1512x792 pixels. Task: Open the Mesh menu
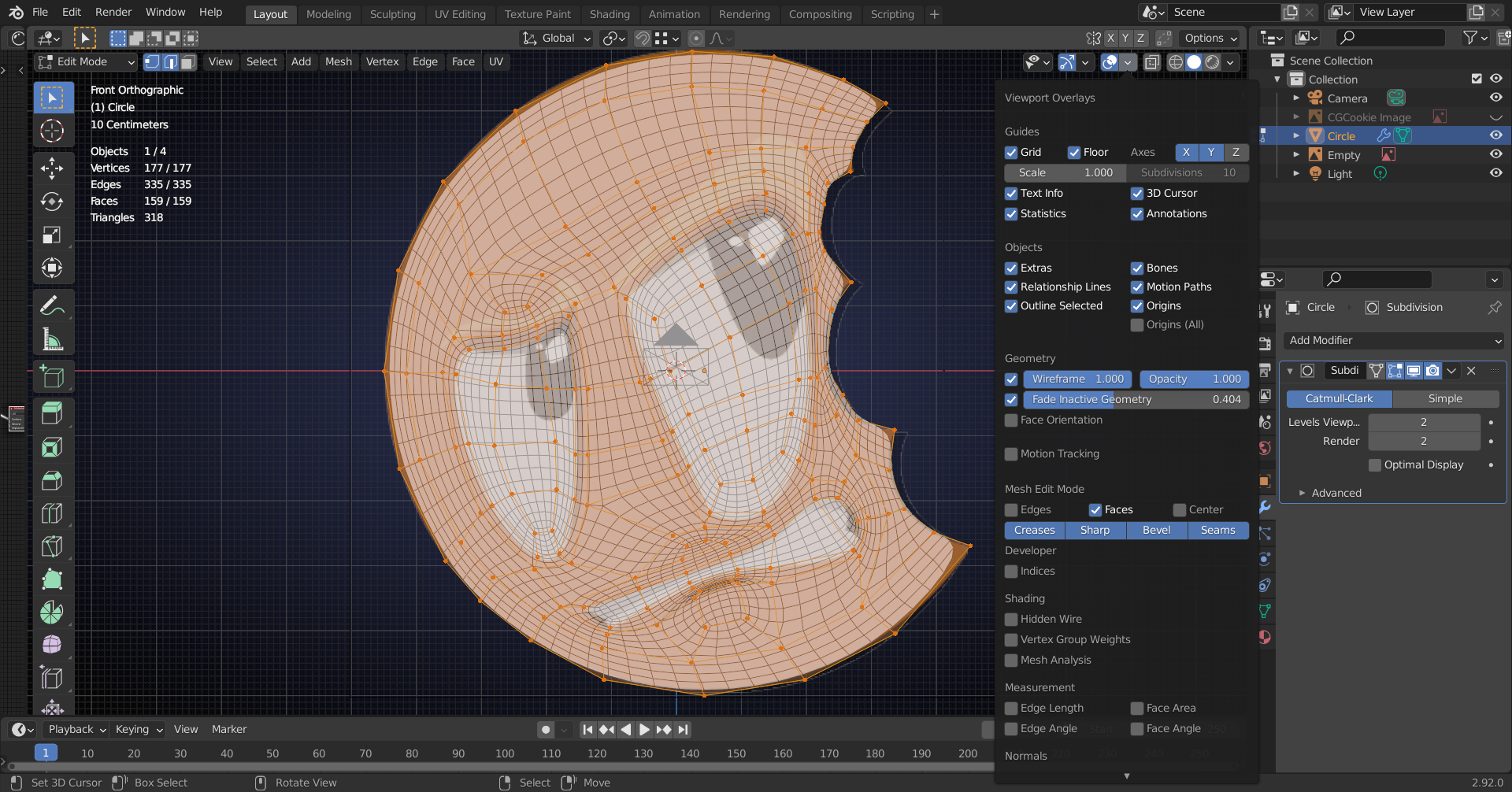338,62
